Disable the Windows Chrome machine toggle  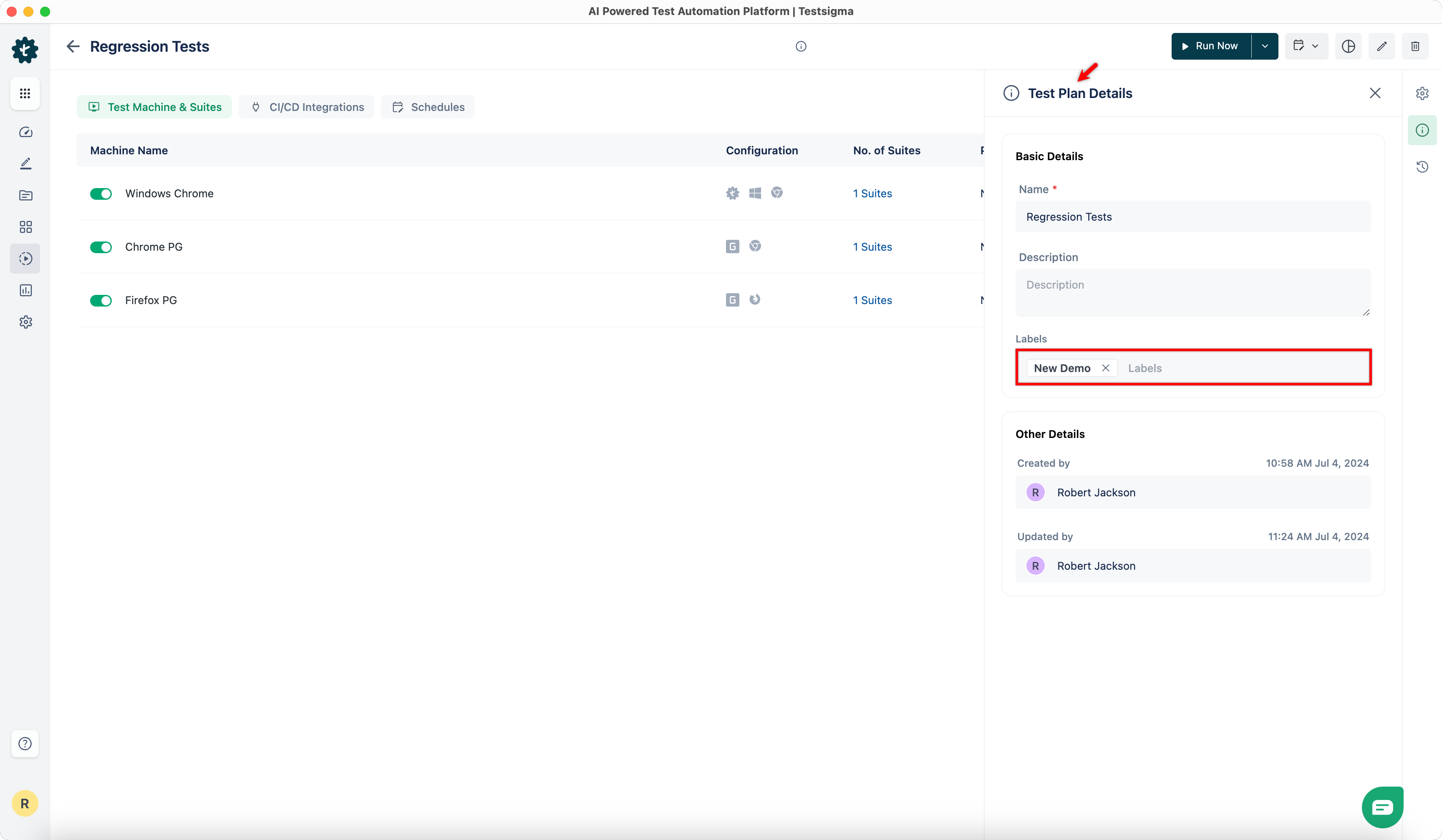[101, 194]
